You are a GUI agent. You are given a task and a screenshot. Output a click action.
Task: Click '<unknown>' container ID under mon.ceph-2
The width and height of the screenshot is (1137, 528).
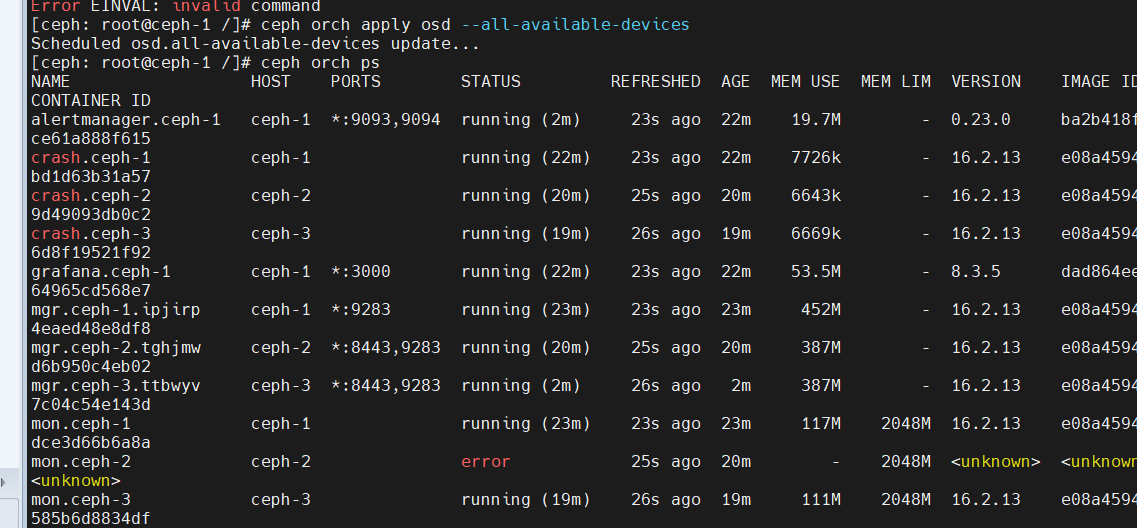pyautogui.click(x=75, y=481)
